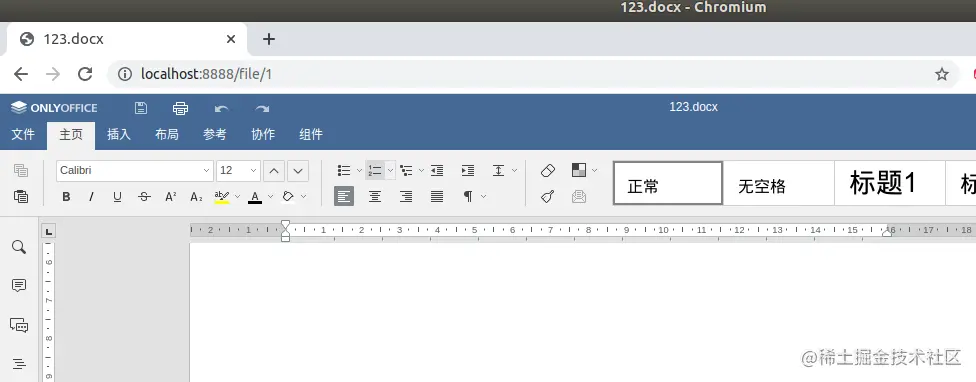Increase font size with up arrow

point(274,170)
